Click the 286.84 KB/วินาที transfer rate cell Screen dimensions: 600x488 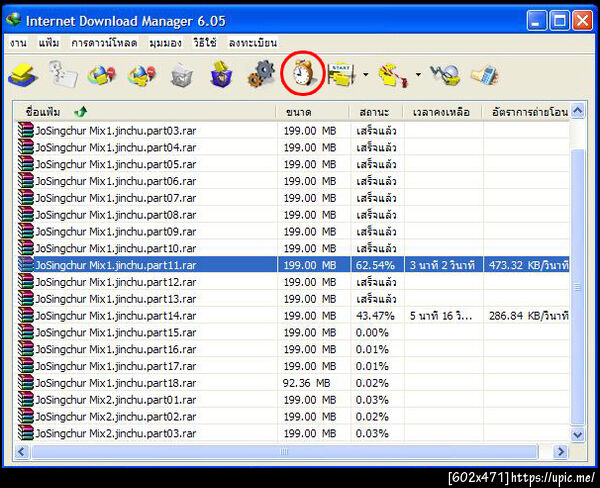coord(528,315)
